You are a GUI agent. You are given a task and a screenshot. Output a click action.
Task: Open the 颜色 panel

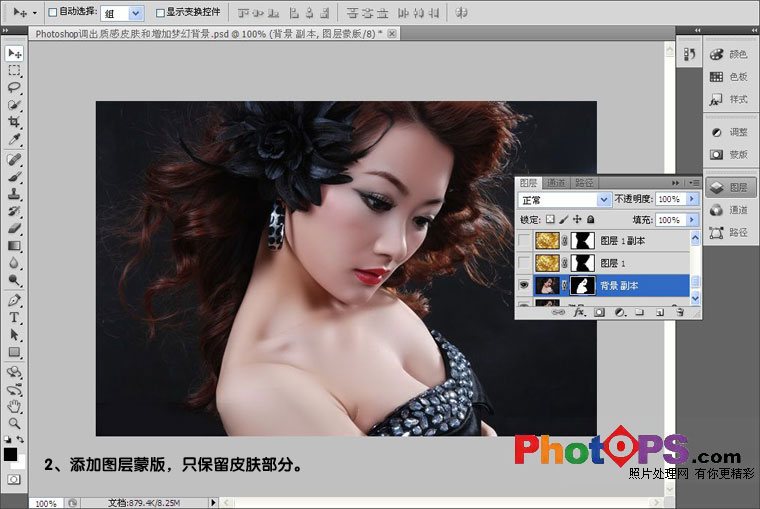729,54
